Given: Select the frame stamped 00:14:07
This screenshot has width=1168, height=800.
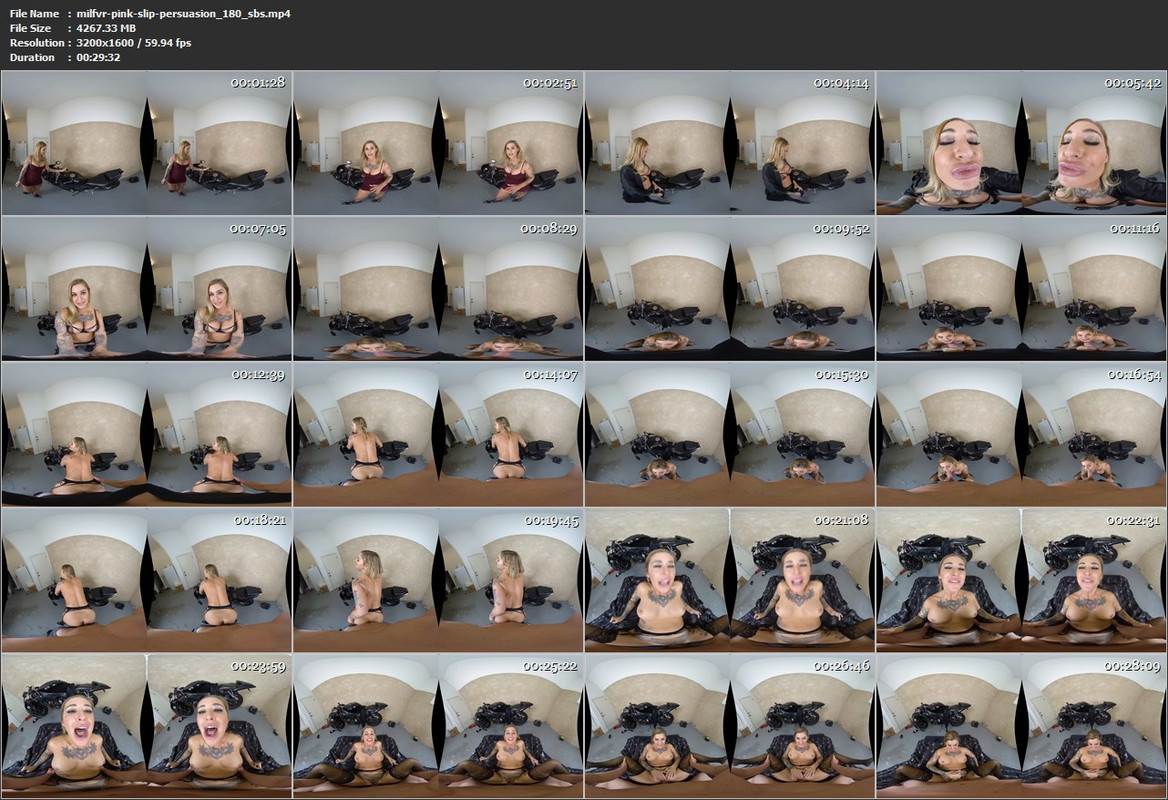Looking at the screenshot, I should (x=438, y=435).
